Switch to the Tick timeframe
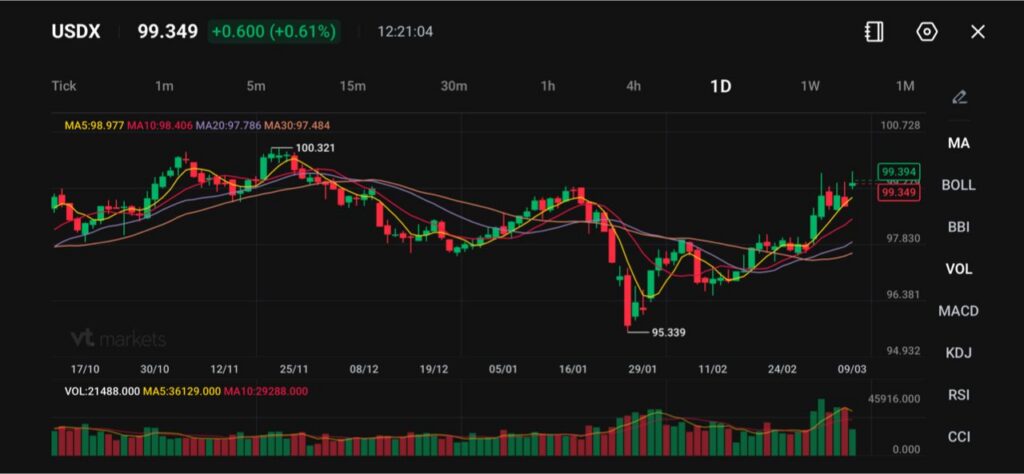Image resolution: width=1024 pixels, height=474 pixels. point(64,86)
